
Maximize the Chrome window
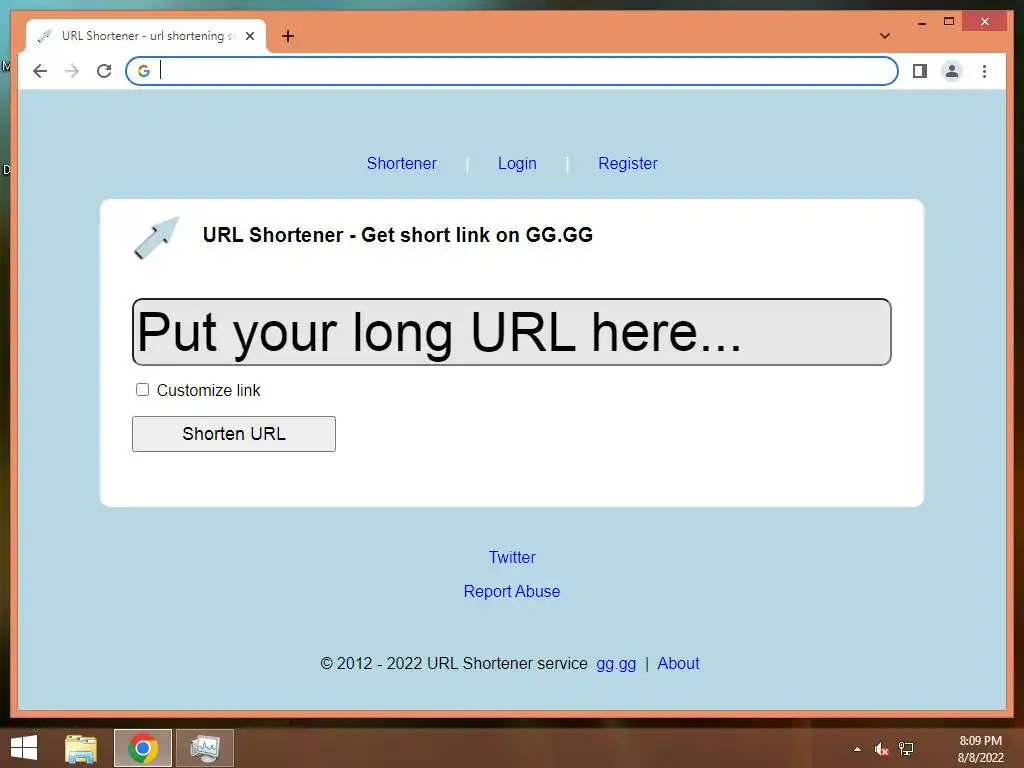coord(949,22)
